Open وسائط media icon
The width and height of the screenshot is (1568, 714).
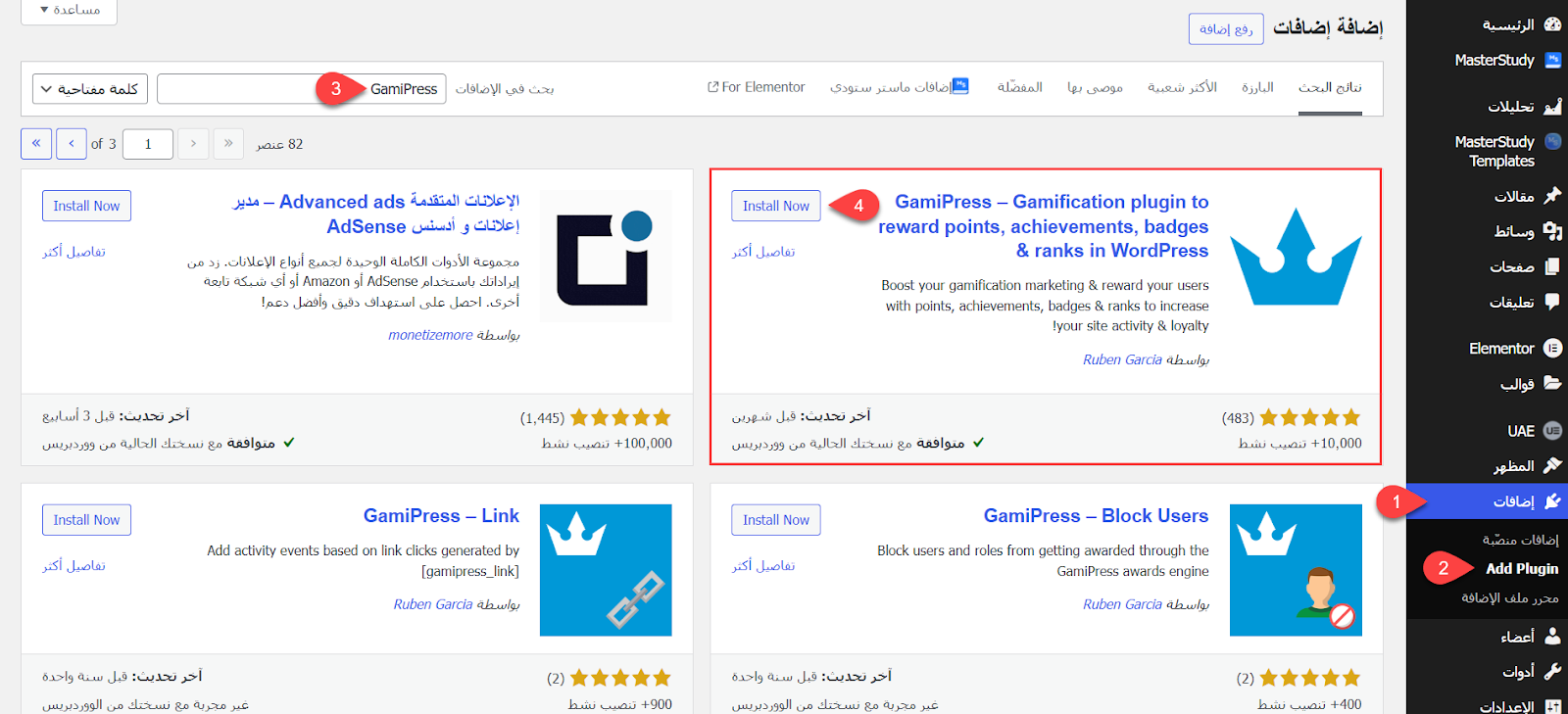(x=1552, y=231)
